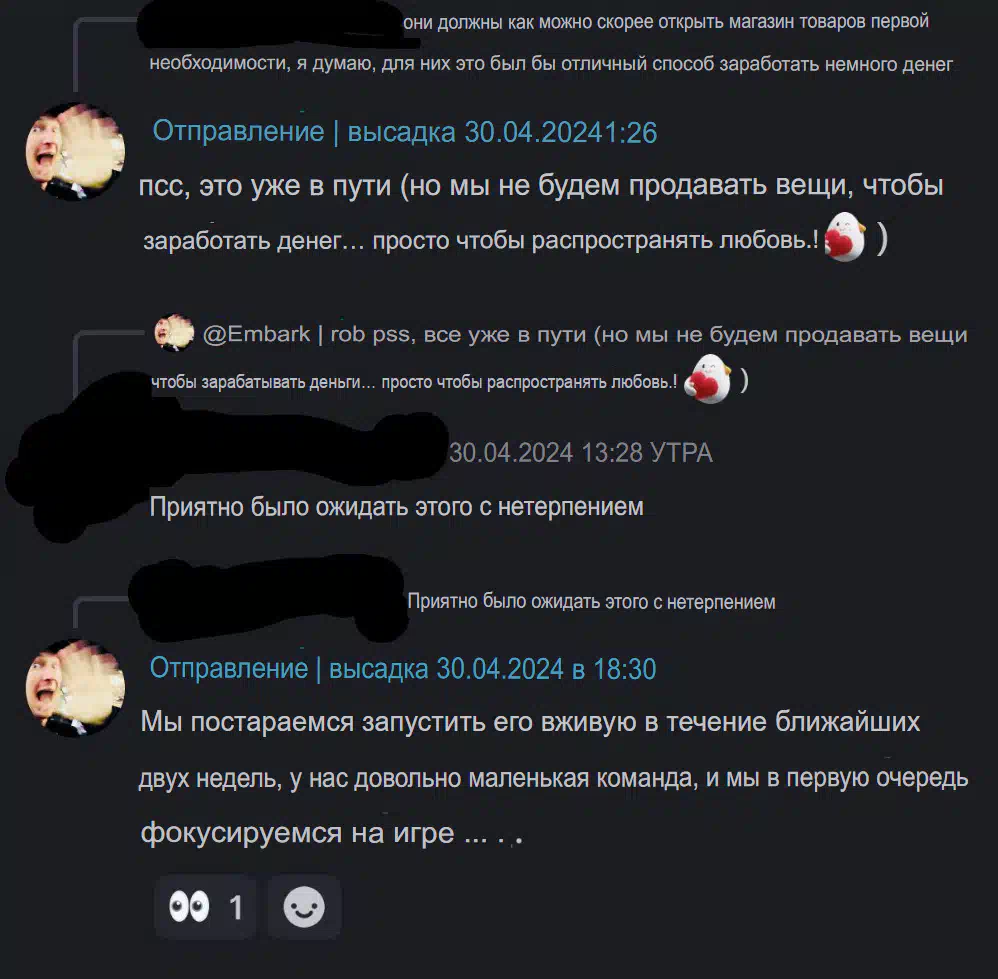998x979 pixels.
Task: Click the 30.04.2024 13:28 УТРА timestamp
Action: coord(580,453)
